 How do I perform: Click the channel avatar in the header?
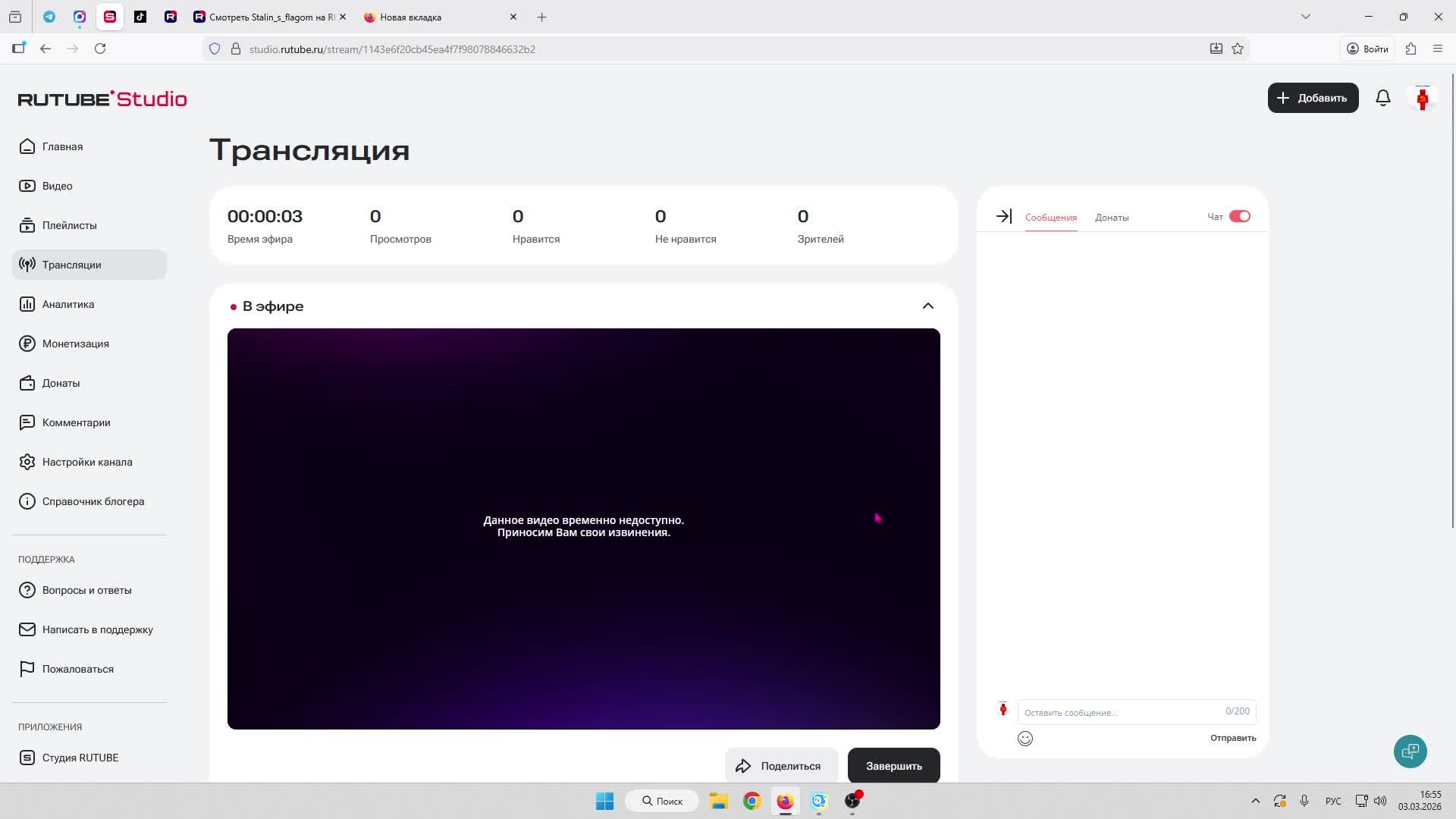point(1422,98)
